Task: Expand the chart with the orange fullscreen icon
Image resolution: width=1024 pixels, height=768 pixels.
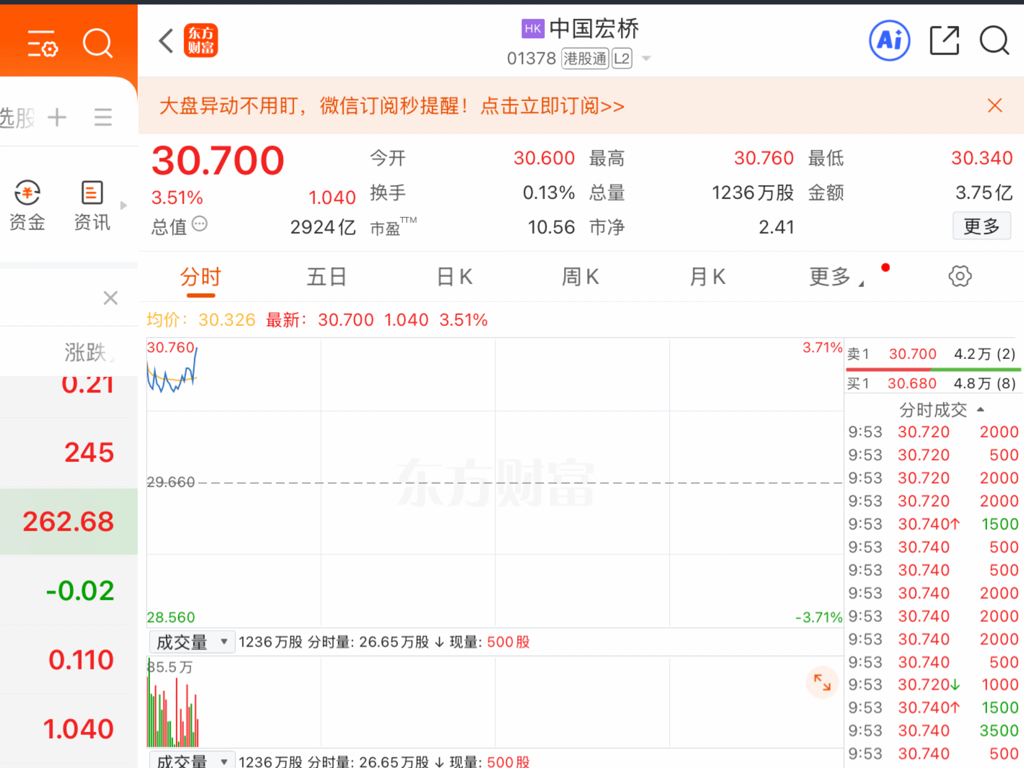Action: tap(822, 682)
